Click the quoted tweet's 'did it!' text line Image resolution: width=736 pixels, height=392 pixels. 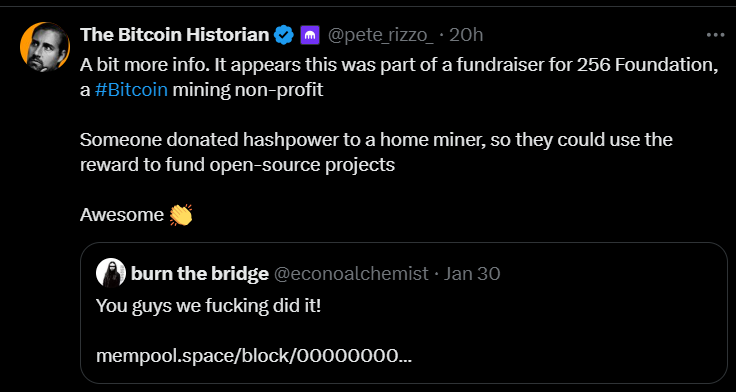coord(208,306)
